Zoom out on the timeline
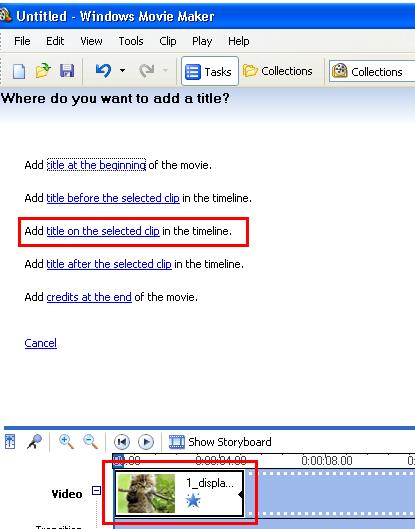Screen dimensions: 415x529 90,442
